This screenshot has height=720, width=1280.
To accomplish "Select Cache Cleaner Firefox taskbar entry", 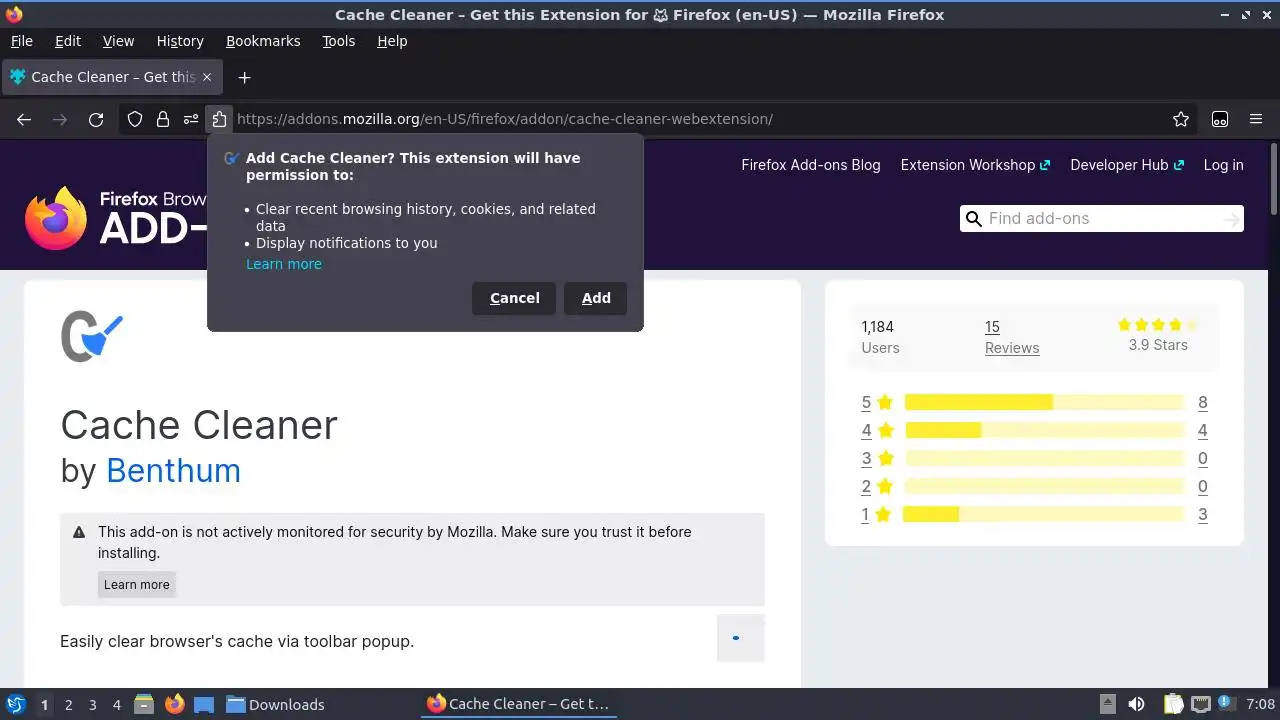I will [518, 704].
